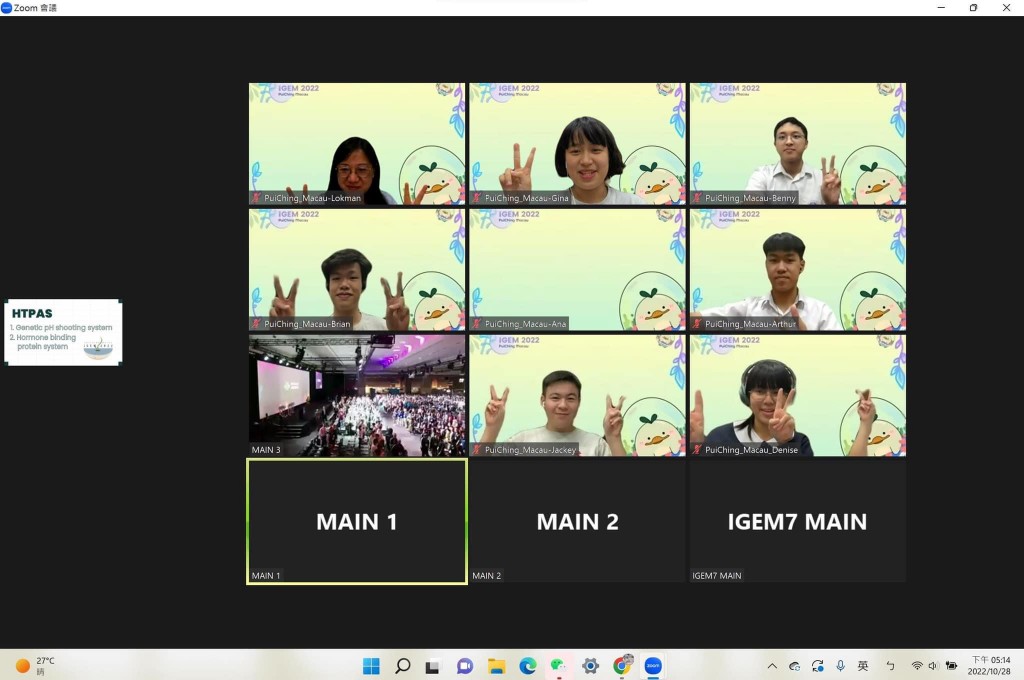The height and width of the screenshot is (680, 1024).
Task: Open Google Chrome from taskbar
Action: tap(622, 666)
